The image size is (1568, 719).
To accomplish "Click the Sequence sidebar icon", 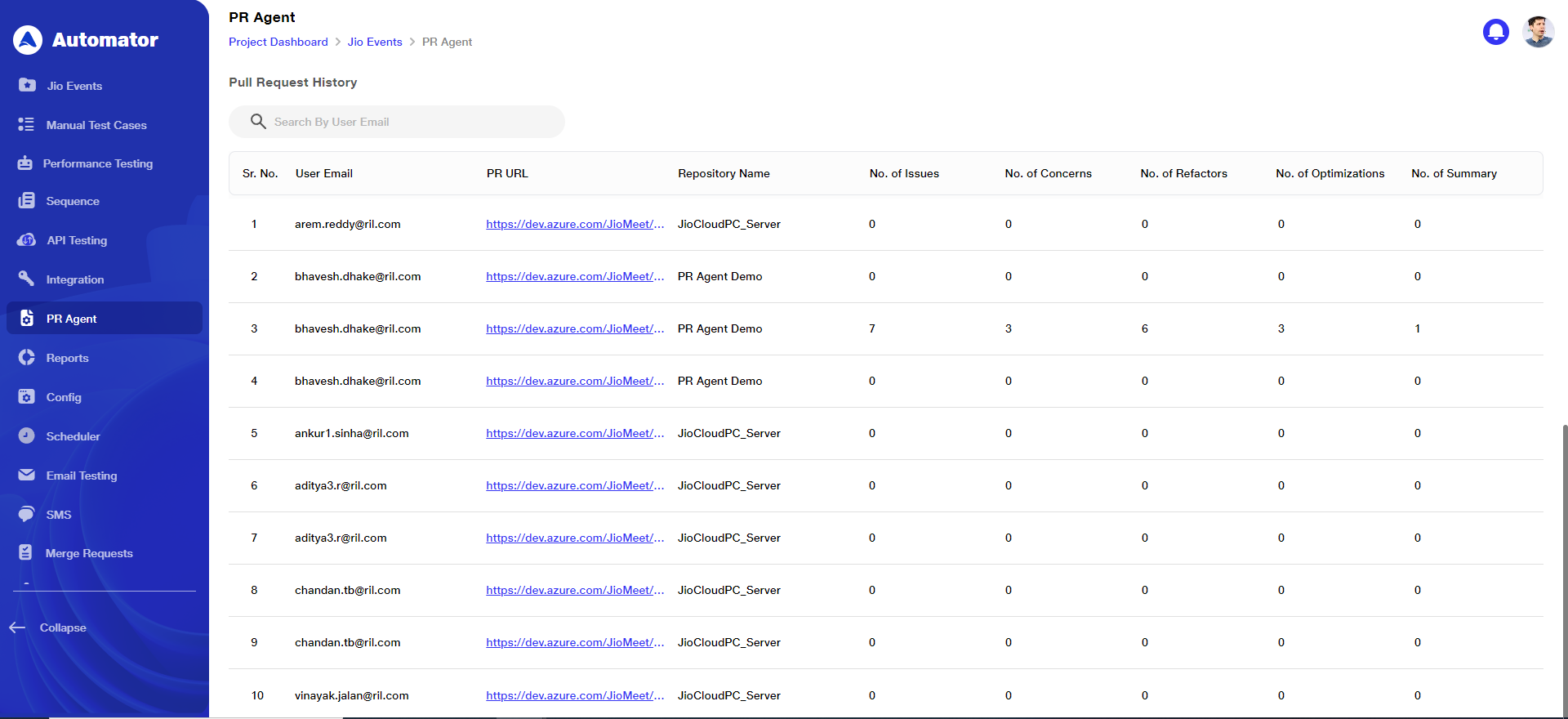I will coord(27,200).
